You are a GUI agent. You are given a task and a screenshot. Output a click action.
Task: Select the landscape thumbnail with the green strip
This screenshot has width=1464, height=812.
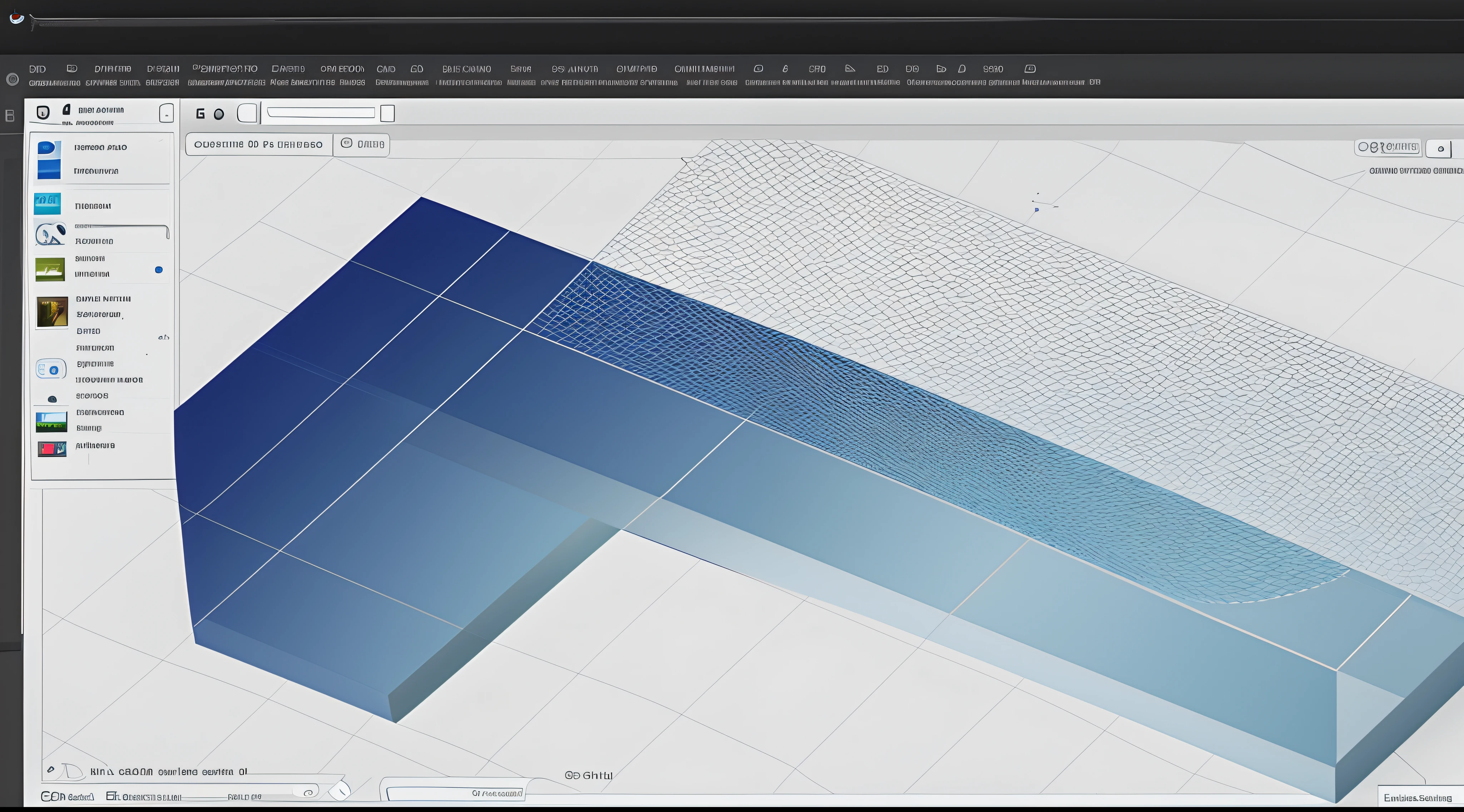click(x=51, y=422)
